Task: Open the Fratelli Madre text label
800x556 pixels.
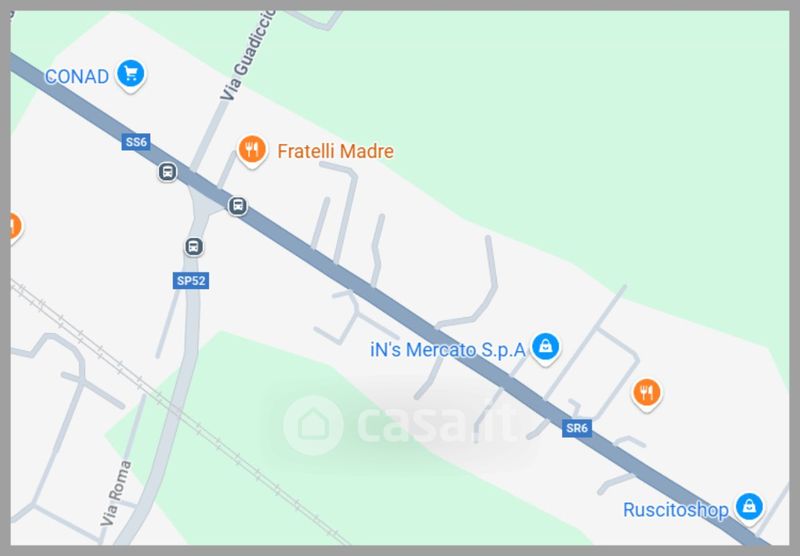Action: 335,151
